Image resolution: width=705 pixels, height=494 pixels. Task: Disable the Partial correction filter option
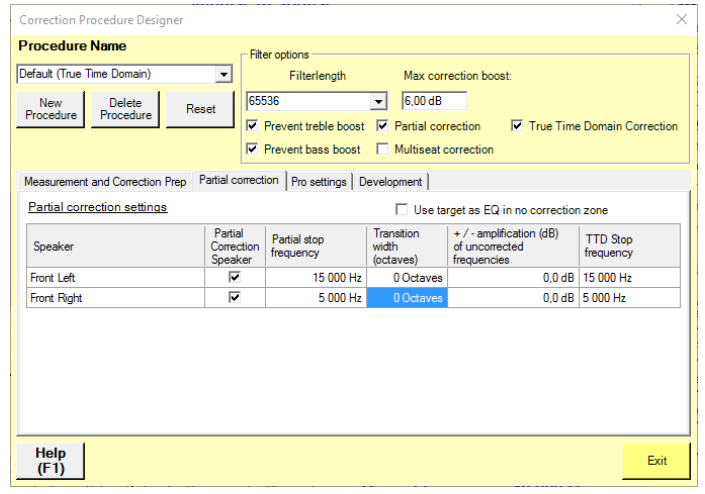383,127
